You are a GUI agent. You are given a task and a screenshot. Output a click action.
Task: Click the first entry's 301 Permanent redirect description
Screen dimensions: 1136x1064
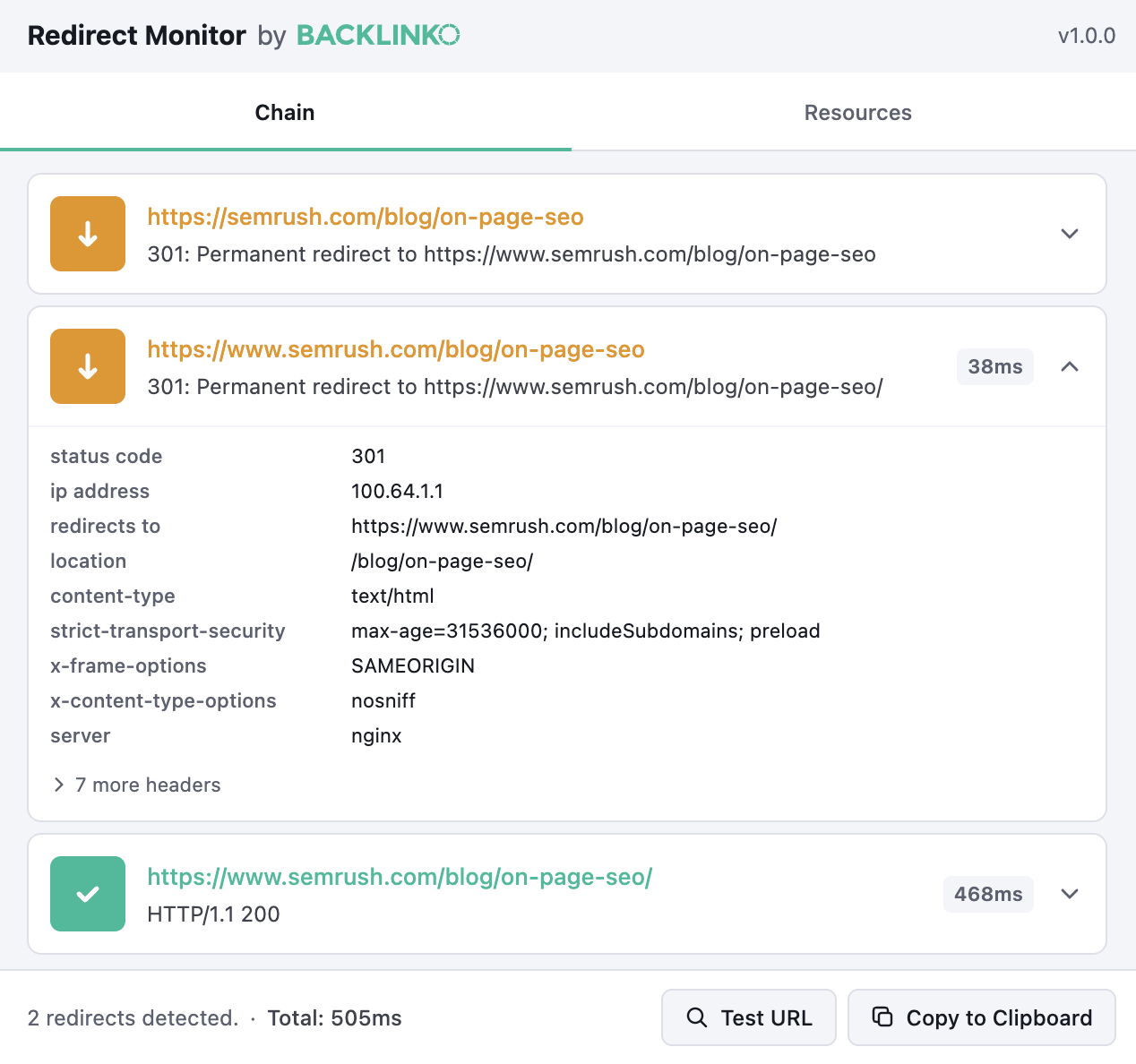pyautogui.click(x=512, y=254)
